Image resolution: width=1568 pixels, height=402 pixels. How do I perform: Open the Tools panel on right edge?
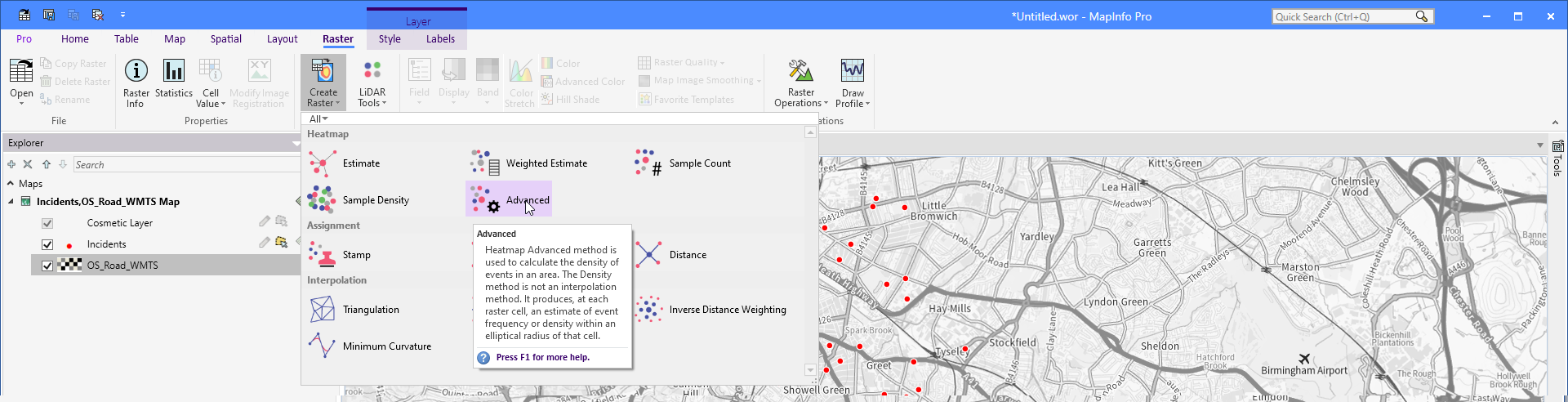coord(1557,159)
